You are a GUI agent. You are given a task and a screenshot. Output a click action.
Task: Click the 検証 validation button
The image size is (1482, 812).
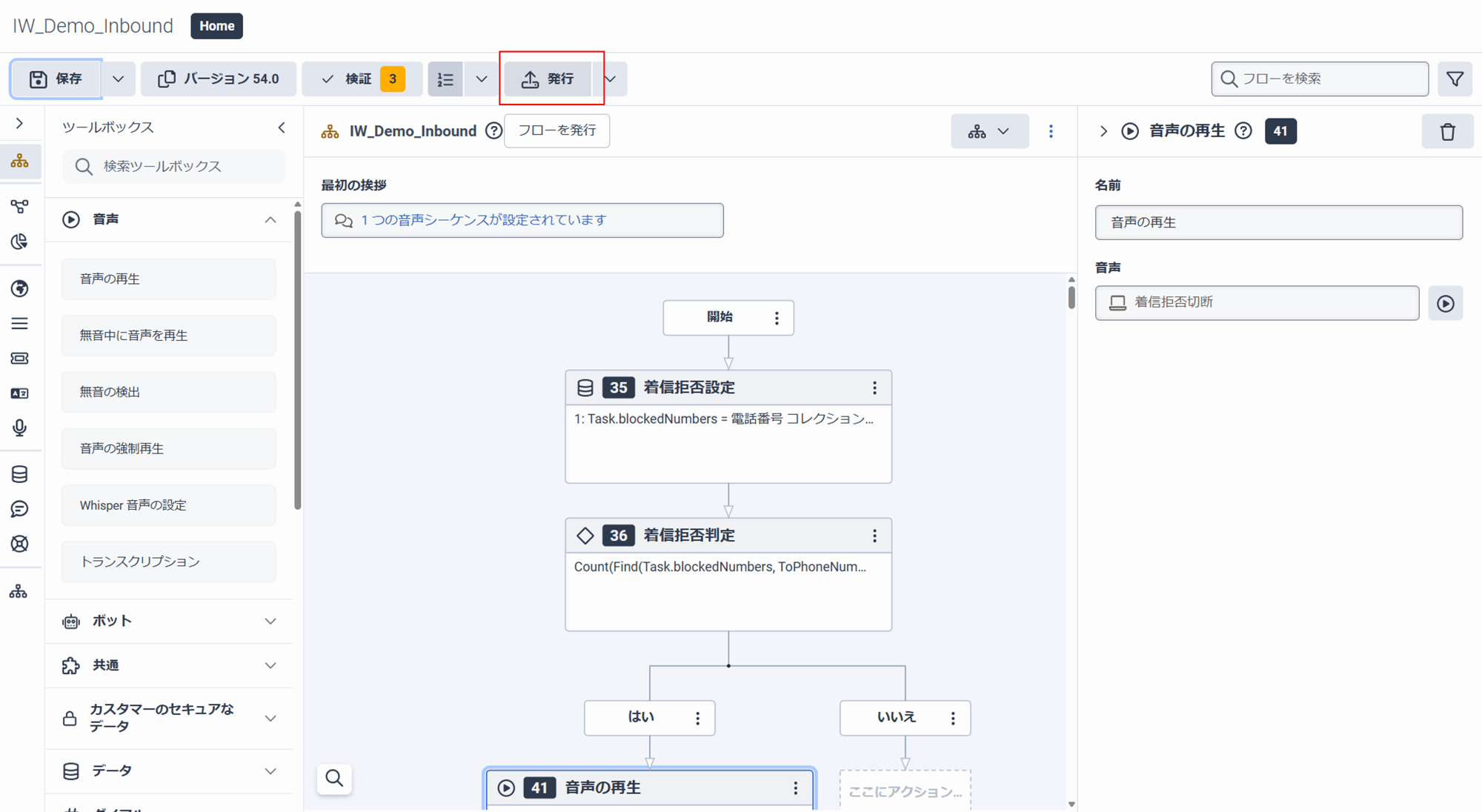[362, 79]
